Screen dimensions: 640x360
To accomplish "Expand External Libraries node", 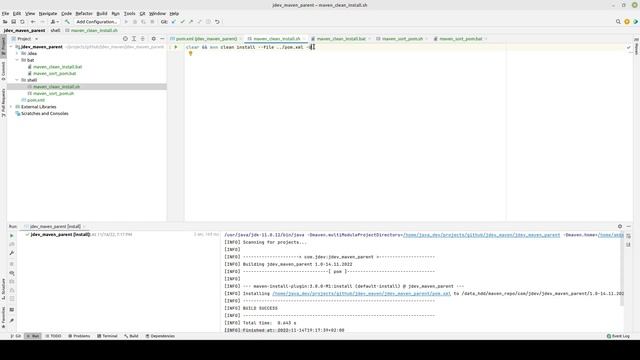I will tap(11, 107).
